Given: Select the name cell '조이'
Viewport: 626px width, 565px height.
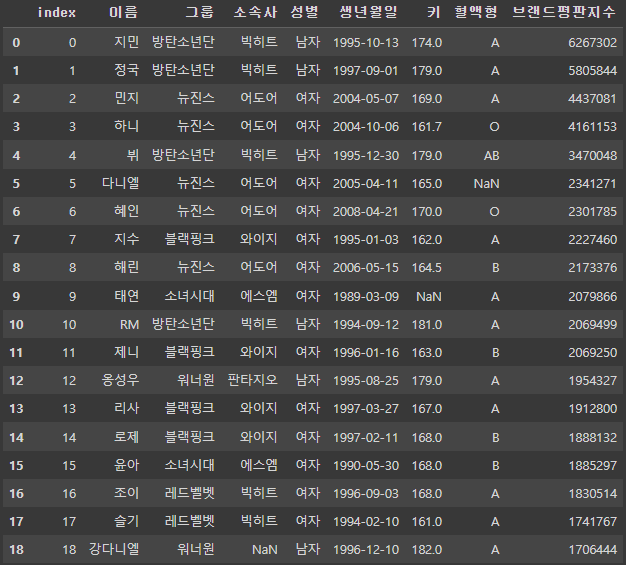Looking at the screenshot, I should pos(127,493).
